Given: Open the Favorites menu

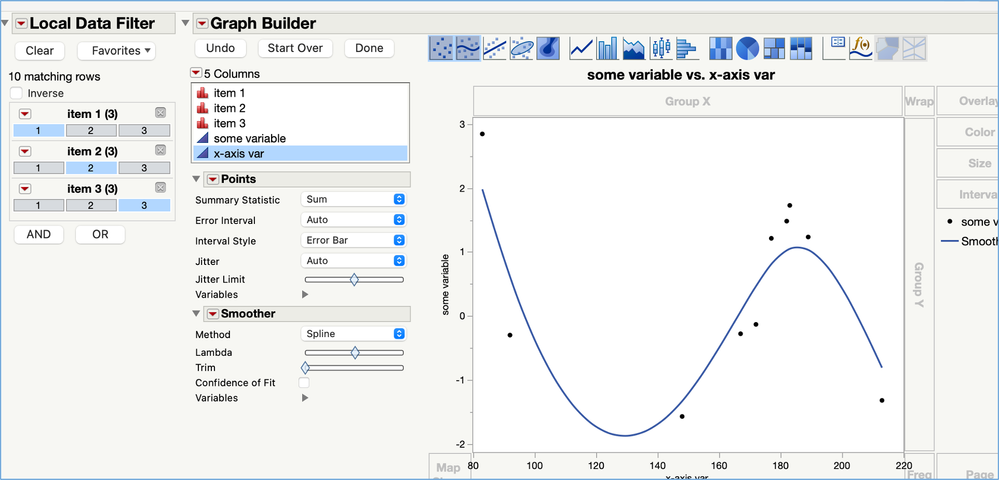Looking at the screenshot, I should [116, 50].
